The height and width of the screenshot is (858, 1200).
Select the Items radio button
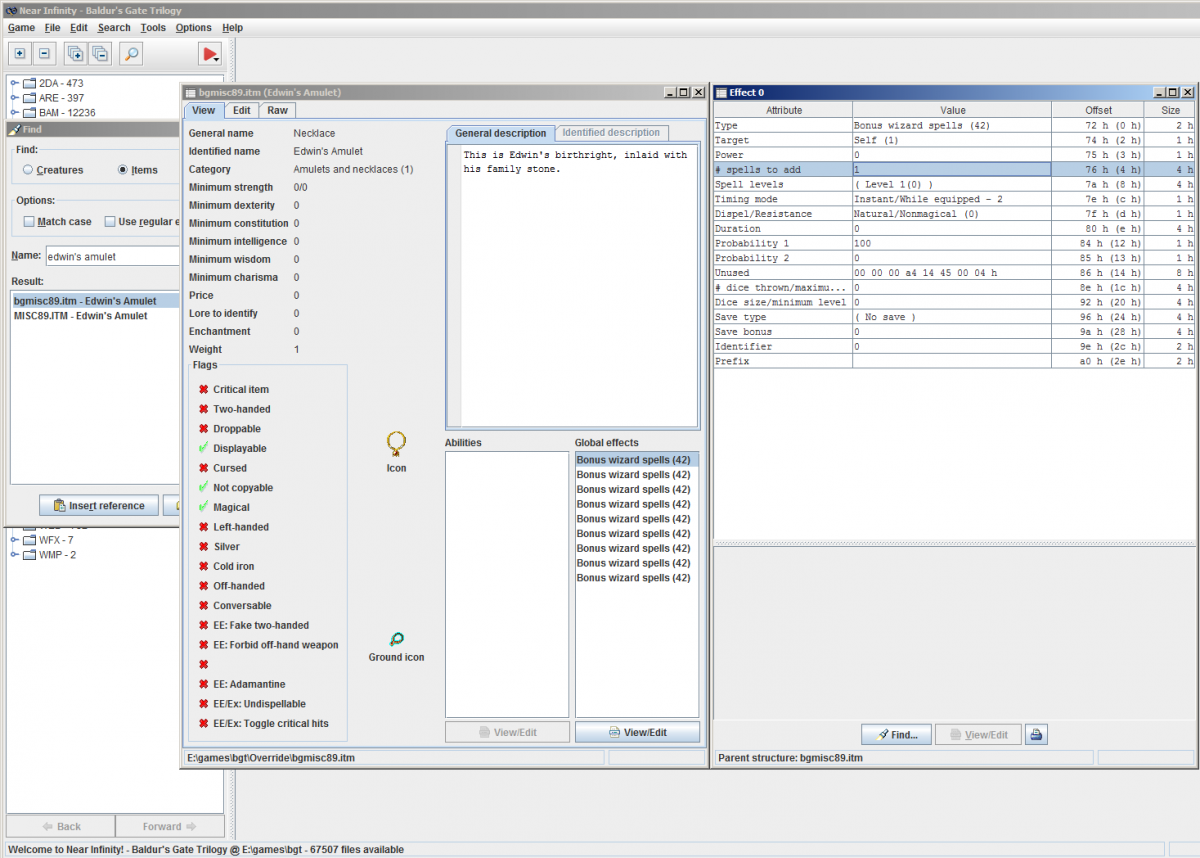coord(123,170)
